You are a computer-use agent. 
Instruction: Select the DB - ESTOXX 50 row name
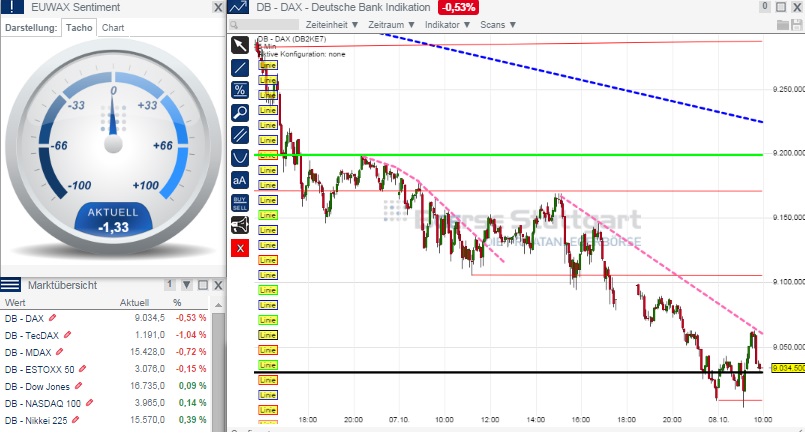pos(40,369)
